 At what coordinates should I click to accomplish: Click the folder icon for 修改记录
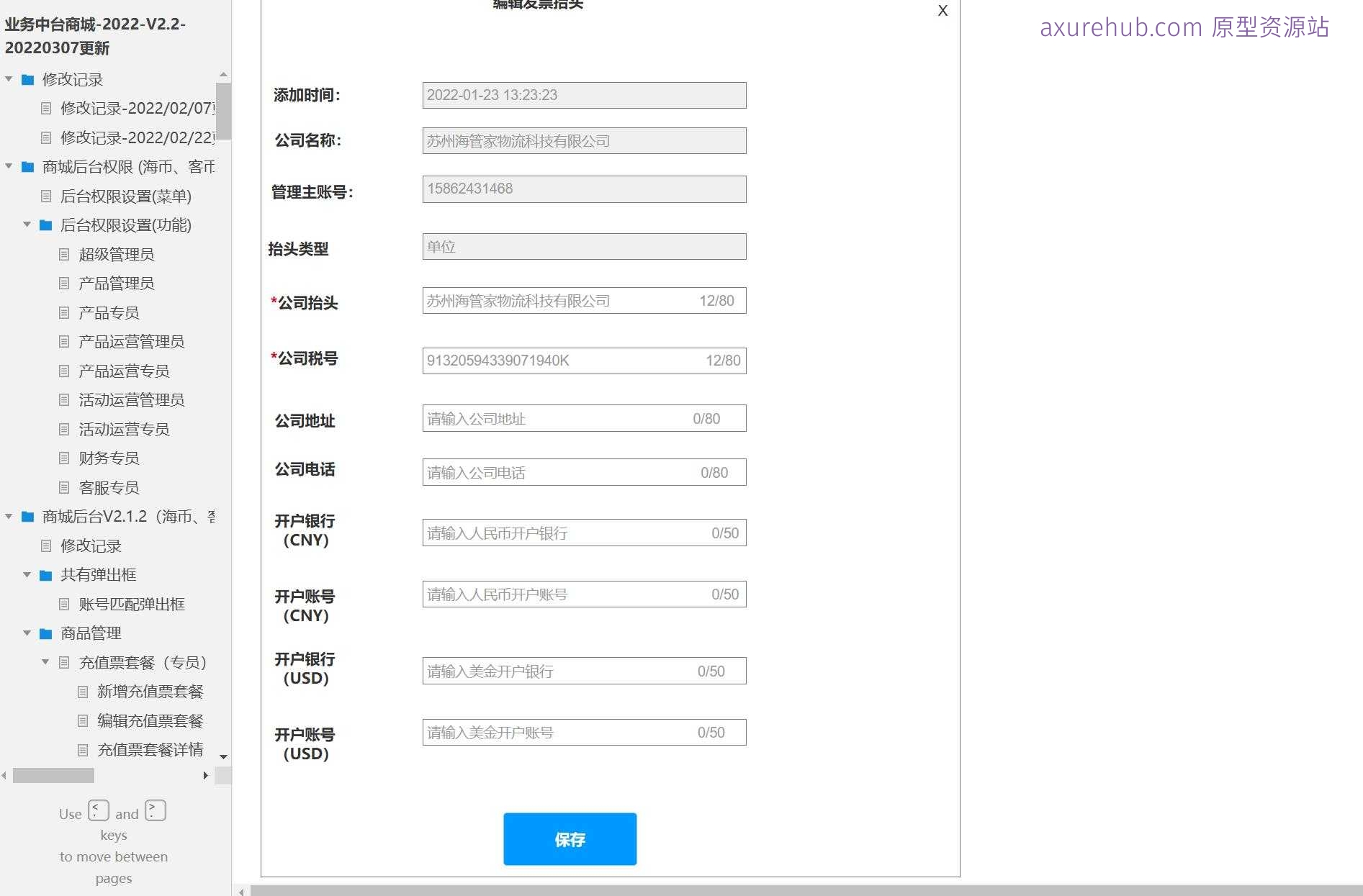(27, 80)
